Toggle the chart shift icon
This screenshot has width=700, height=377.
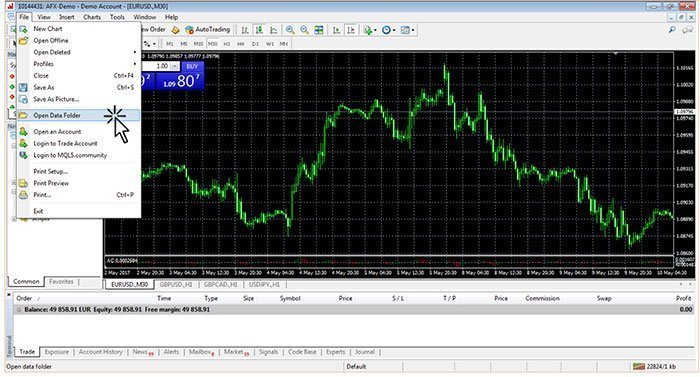coord(351,30)
